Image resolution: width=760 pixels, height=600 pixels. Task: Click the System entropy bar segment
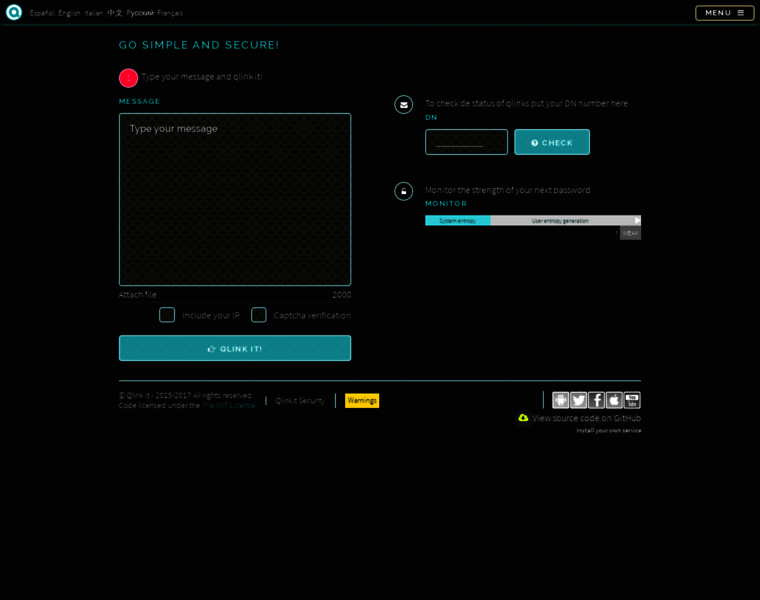[x=458, y=221]
